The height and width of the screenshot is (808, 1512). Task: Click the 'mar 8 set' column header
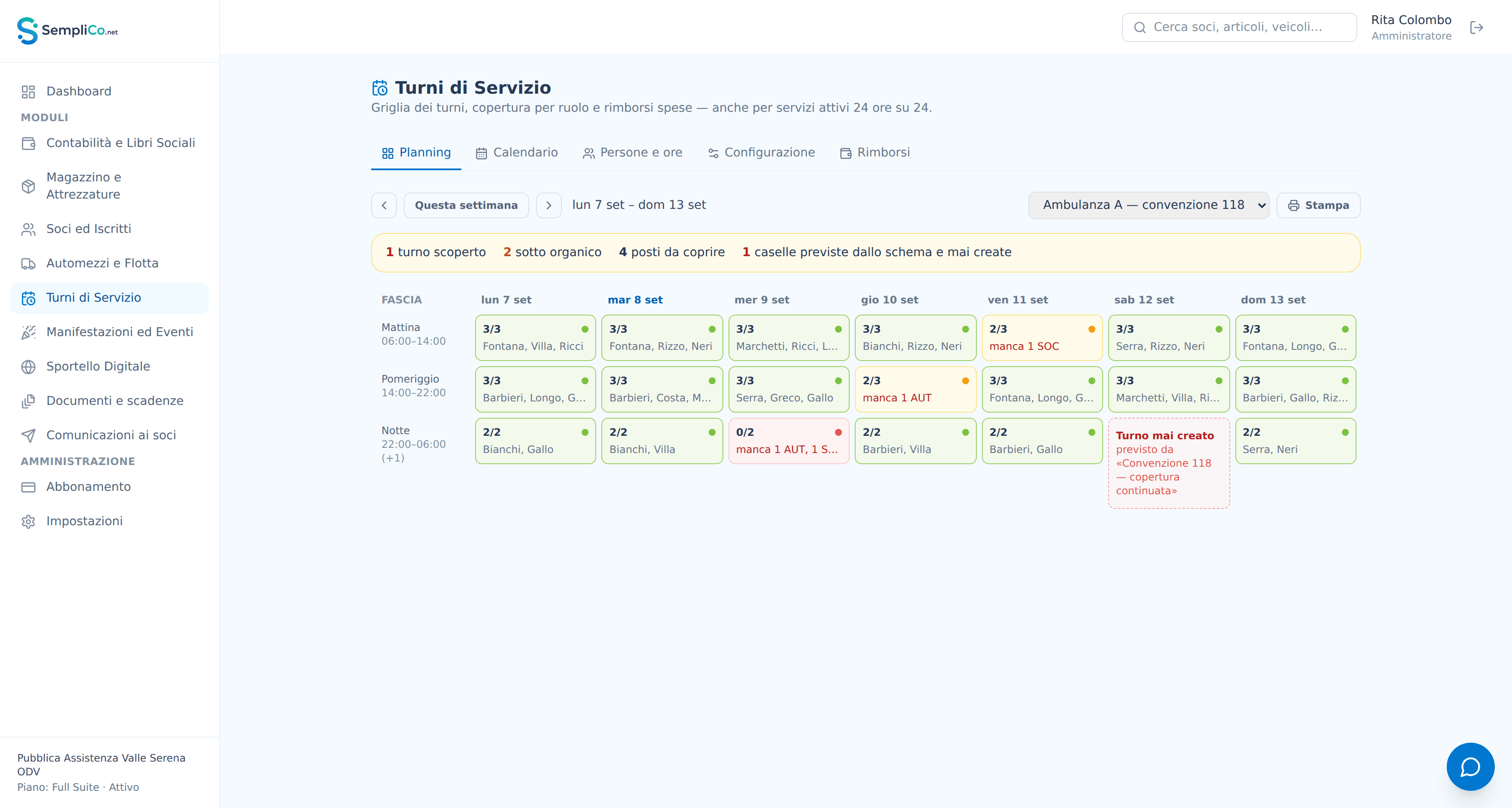tap(635, 300)
